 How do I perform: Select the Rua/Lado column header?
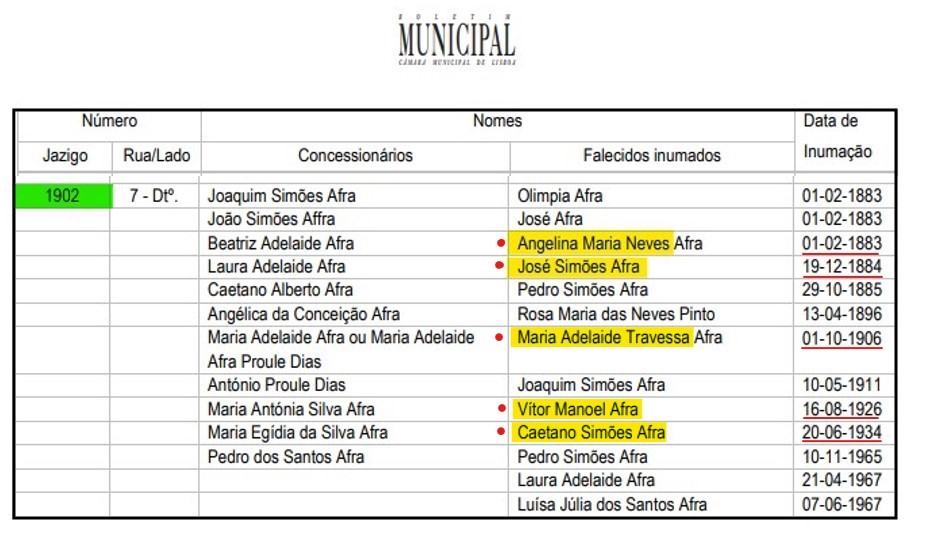tap(156, 156)
